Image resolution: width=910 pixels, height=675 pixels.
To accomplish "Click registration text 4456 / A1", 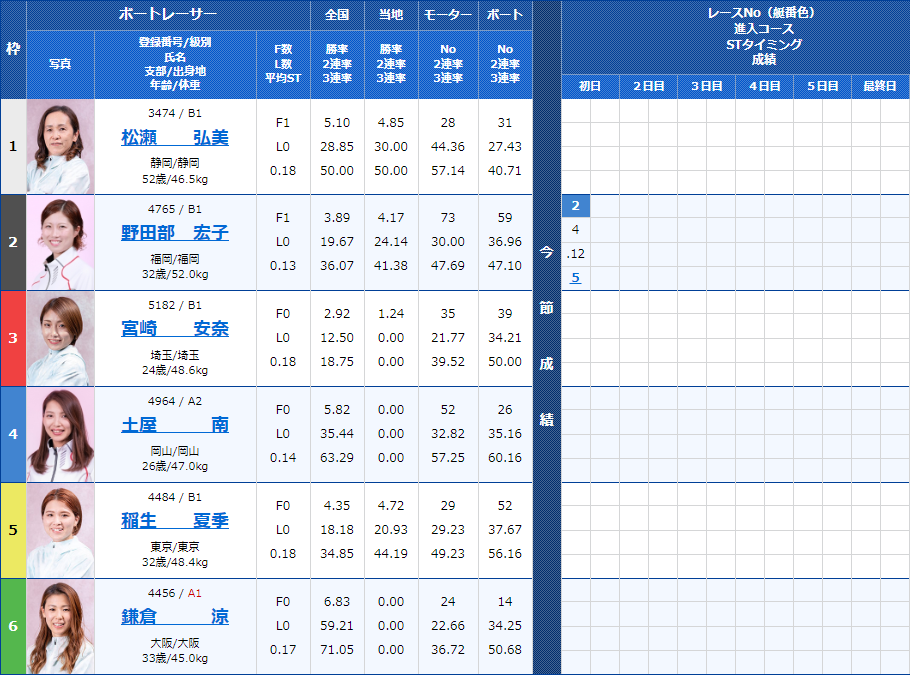I will click(175, 593).
